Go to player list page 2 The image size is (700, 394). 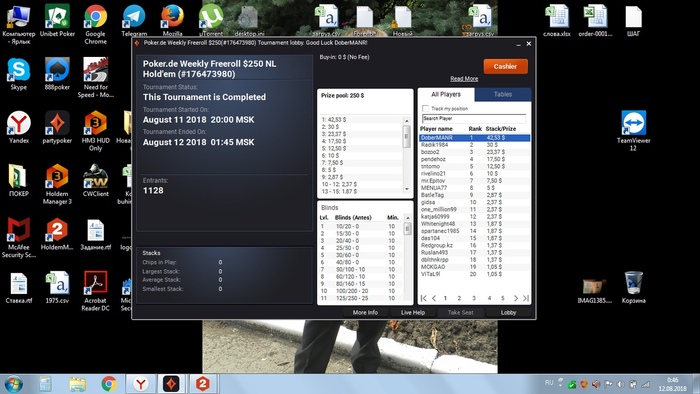459,298
